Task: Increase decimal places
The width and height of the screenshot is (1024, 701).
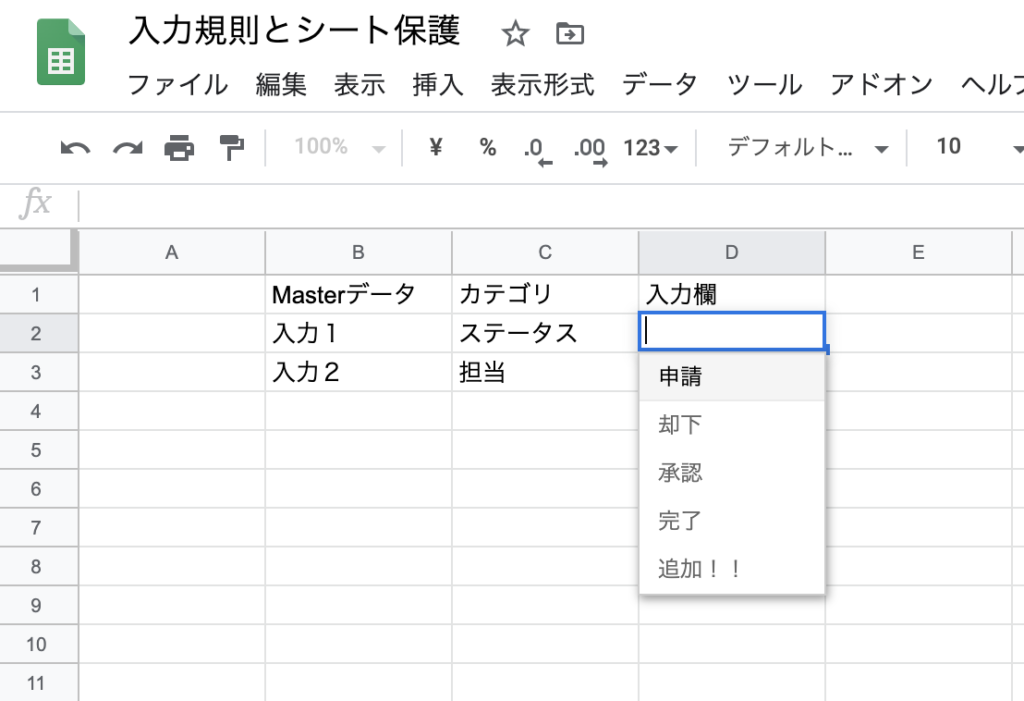Action: (x=590, y=150)
